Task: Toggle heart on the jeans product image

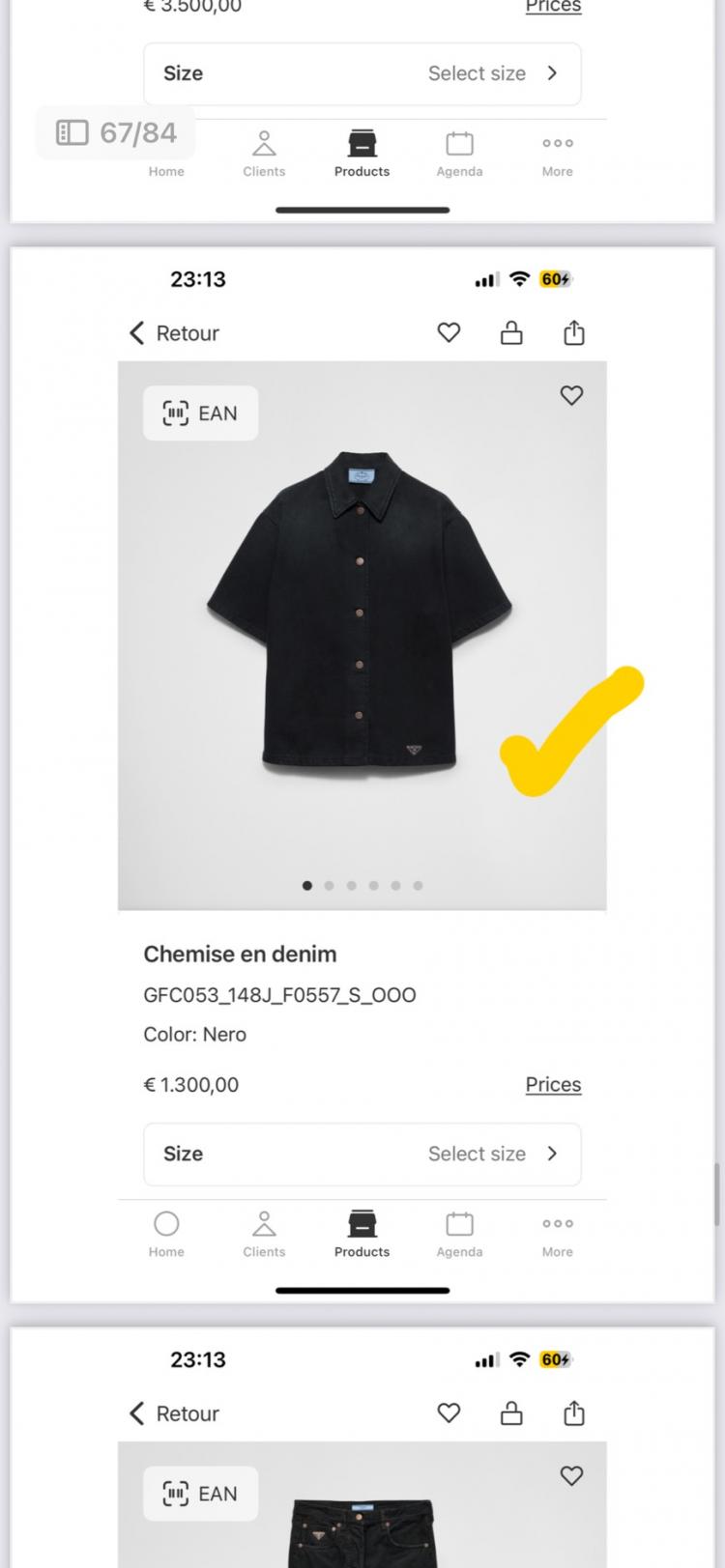Action: coord(571,1475)
